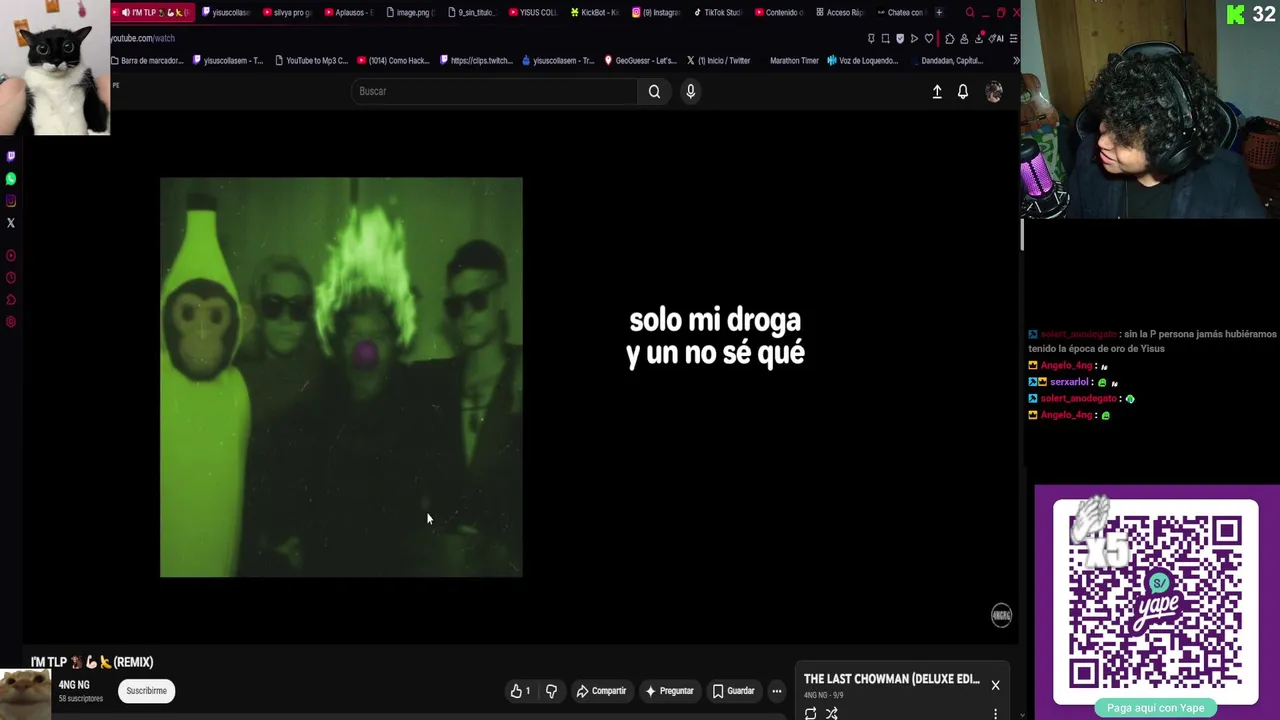Click the Preguntar button
This screenshot has height=720, width=1280.
click(669, 691)
